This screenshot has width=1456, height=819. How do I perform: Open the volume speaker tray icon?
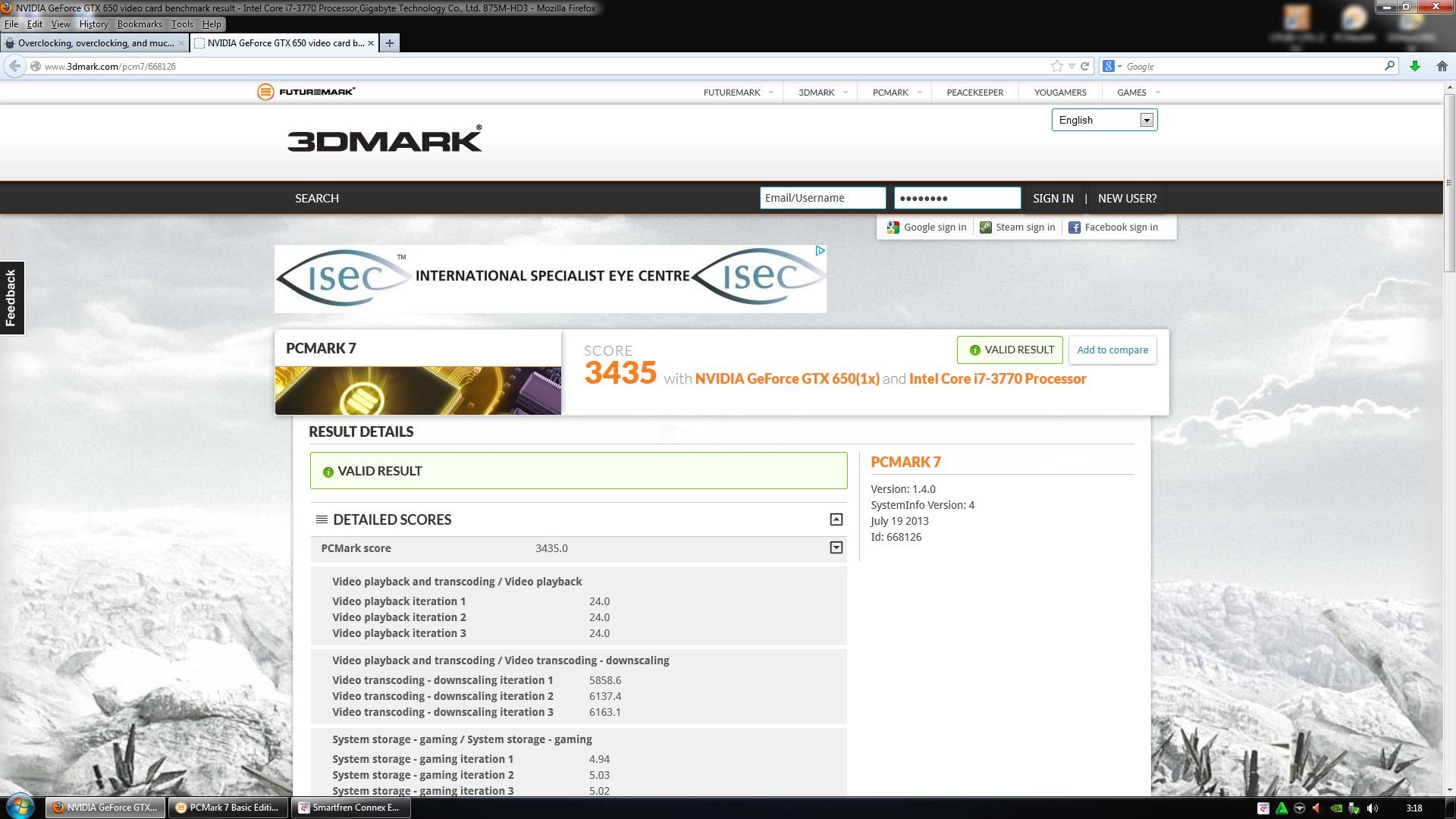pyautogui.click(x=1372, y=808)
